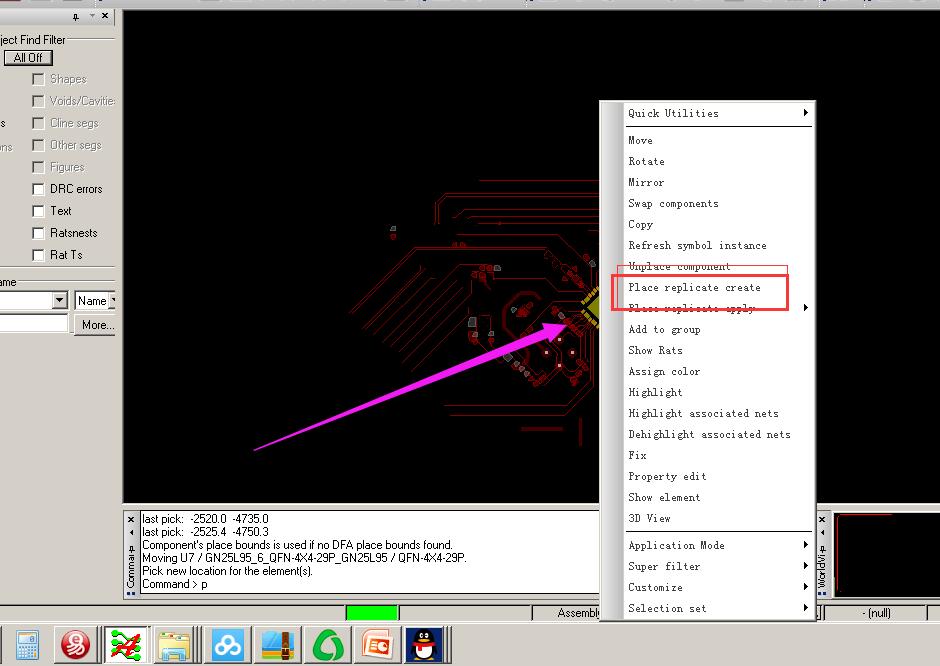
Task: Expand Place replicate apply submenu
Action: point(718,308)
